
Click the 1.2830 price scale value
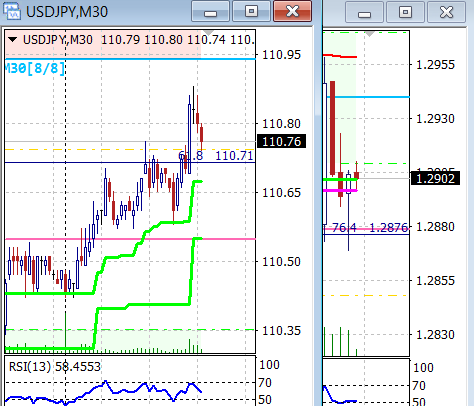(x=435, y=334)
